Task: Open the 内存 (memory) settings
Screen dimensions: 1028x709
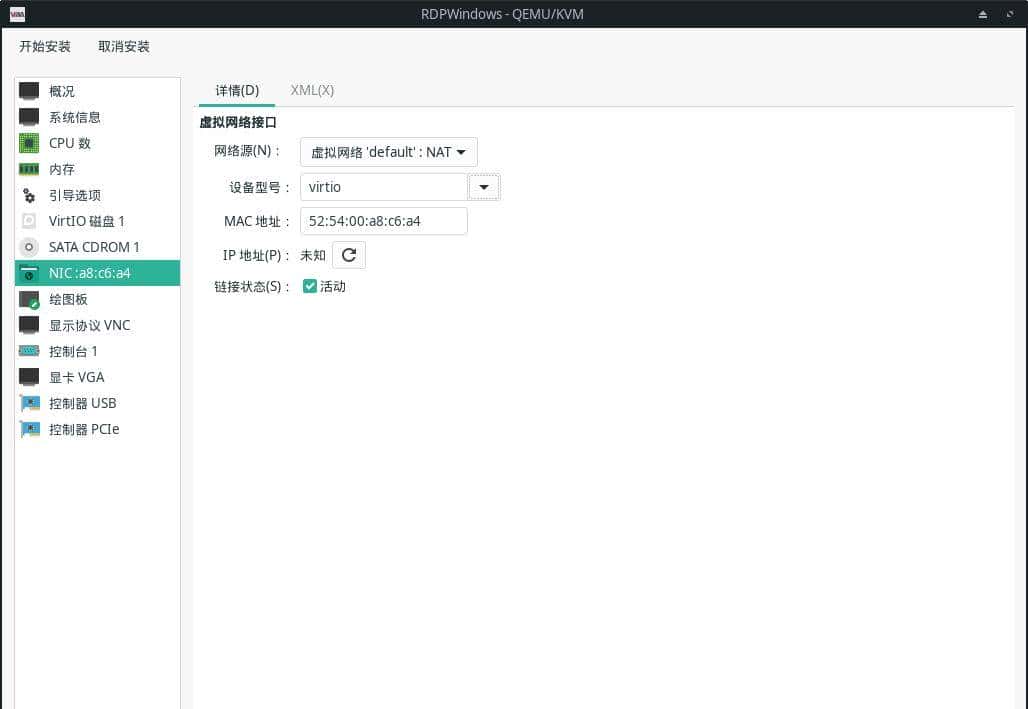Action: click(x=60, y=169)
